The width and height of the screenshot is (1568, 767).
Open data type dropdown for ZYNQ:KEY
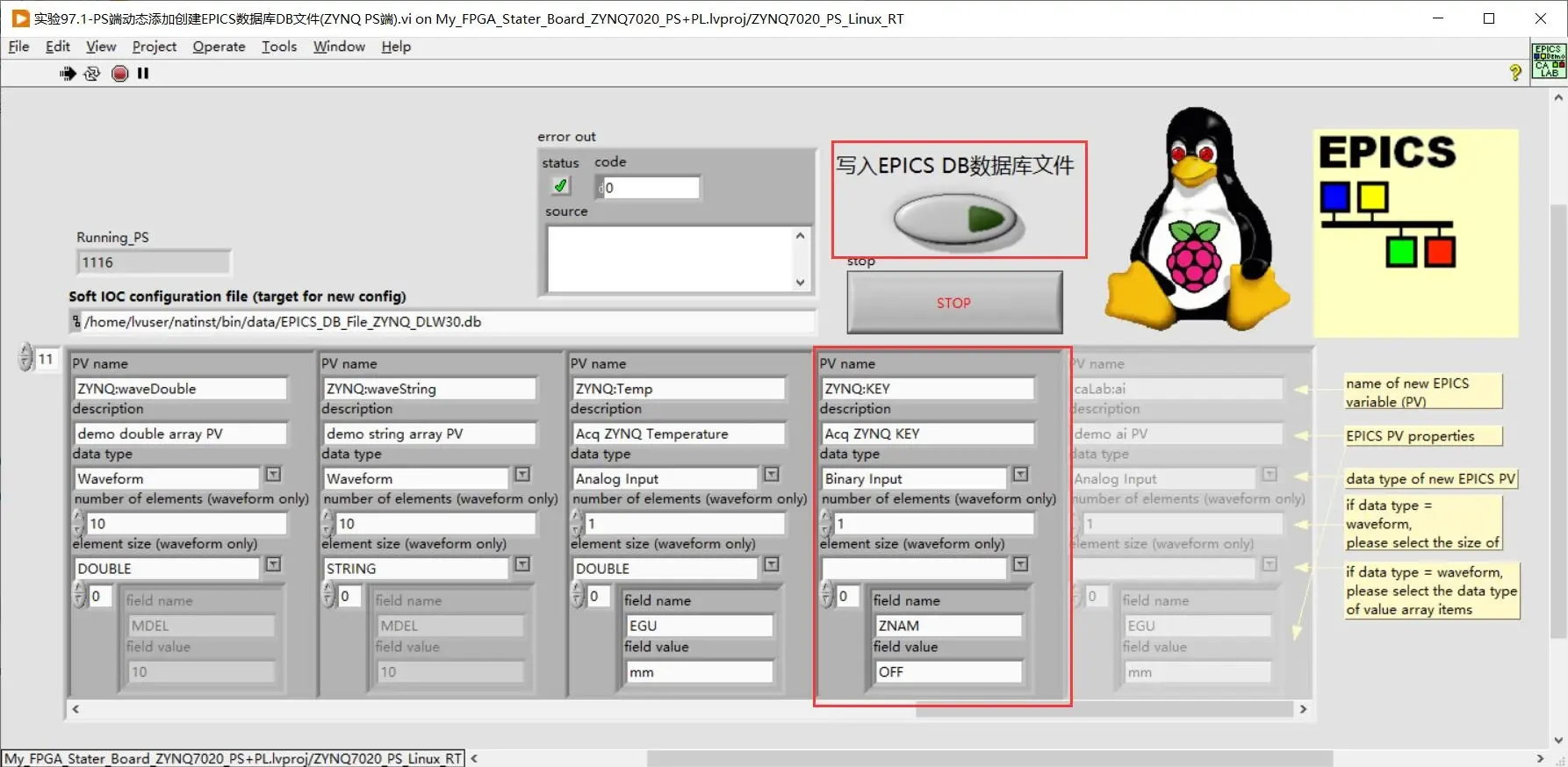tap(1021, 475)
